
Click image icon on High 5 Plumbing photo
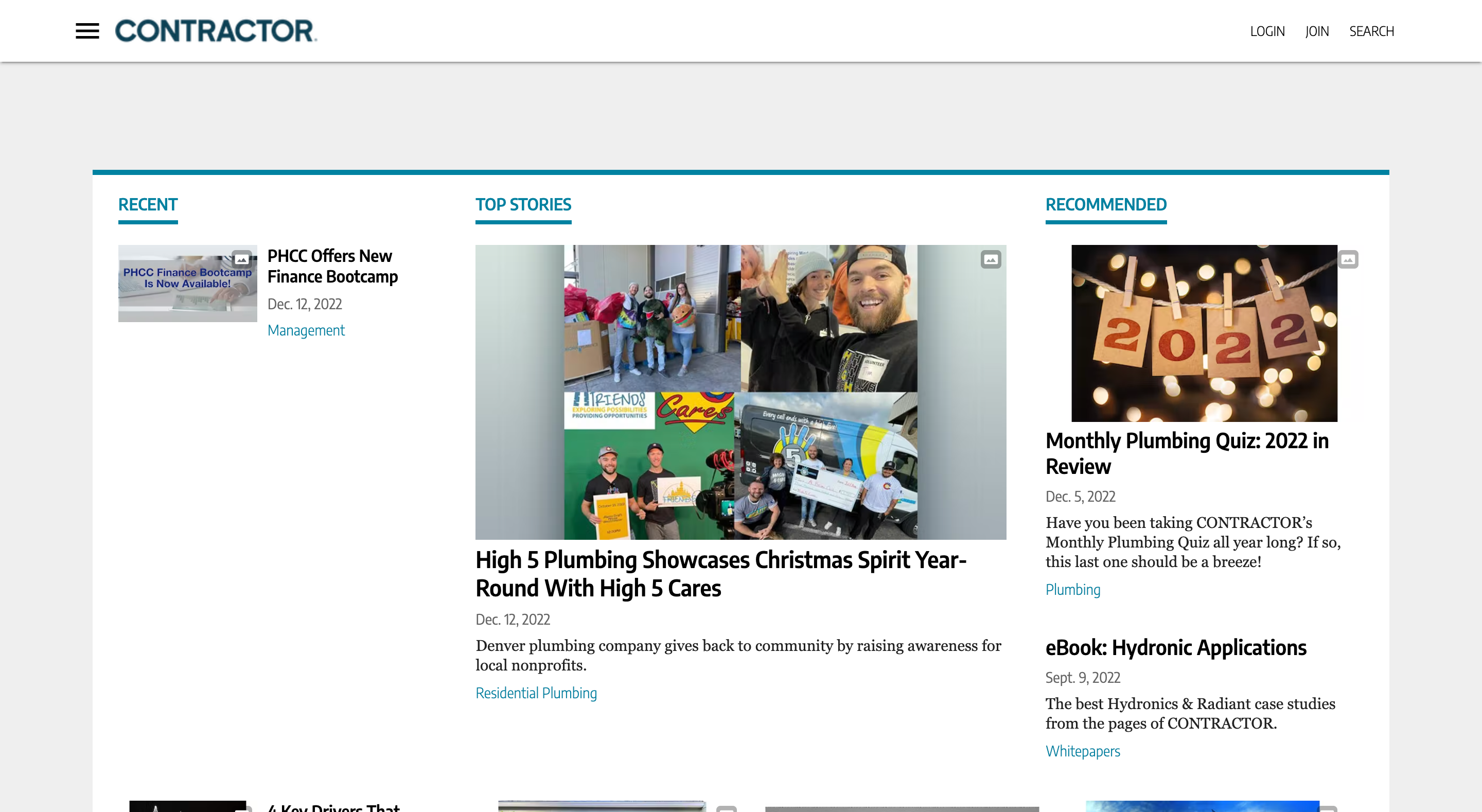point(990,259)
